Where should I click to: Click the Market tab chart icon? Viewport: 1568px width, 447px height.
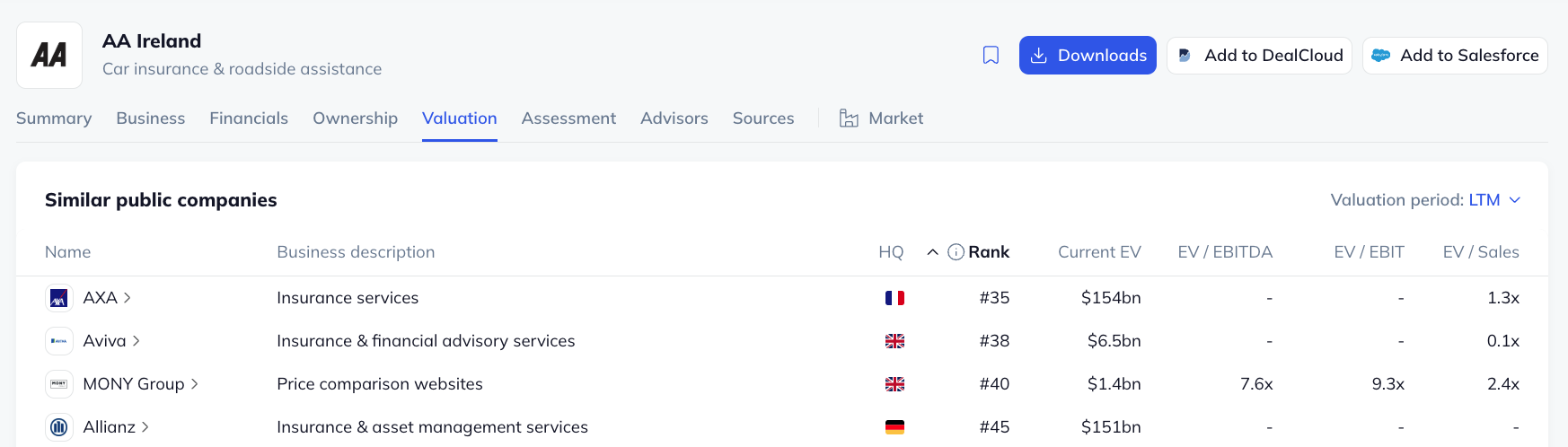tap(849, 118)
